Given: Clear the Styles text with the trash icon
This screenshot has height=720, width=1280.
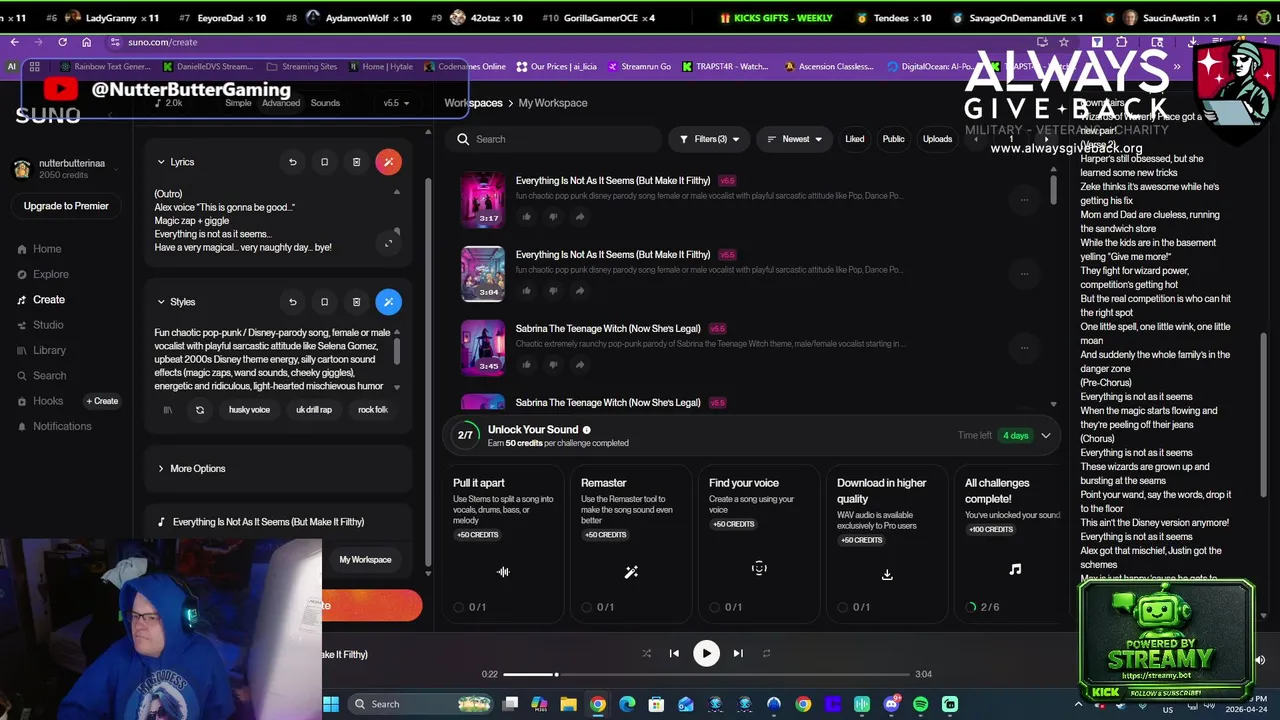Looking at the screenshot, I should (356, 302).
